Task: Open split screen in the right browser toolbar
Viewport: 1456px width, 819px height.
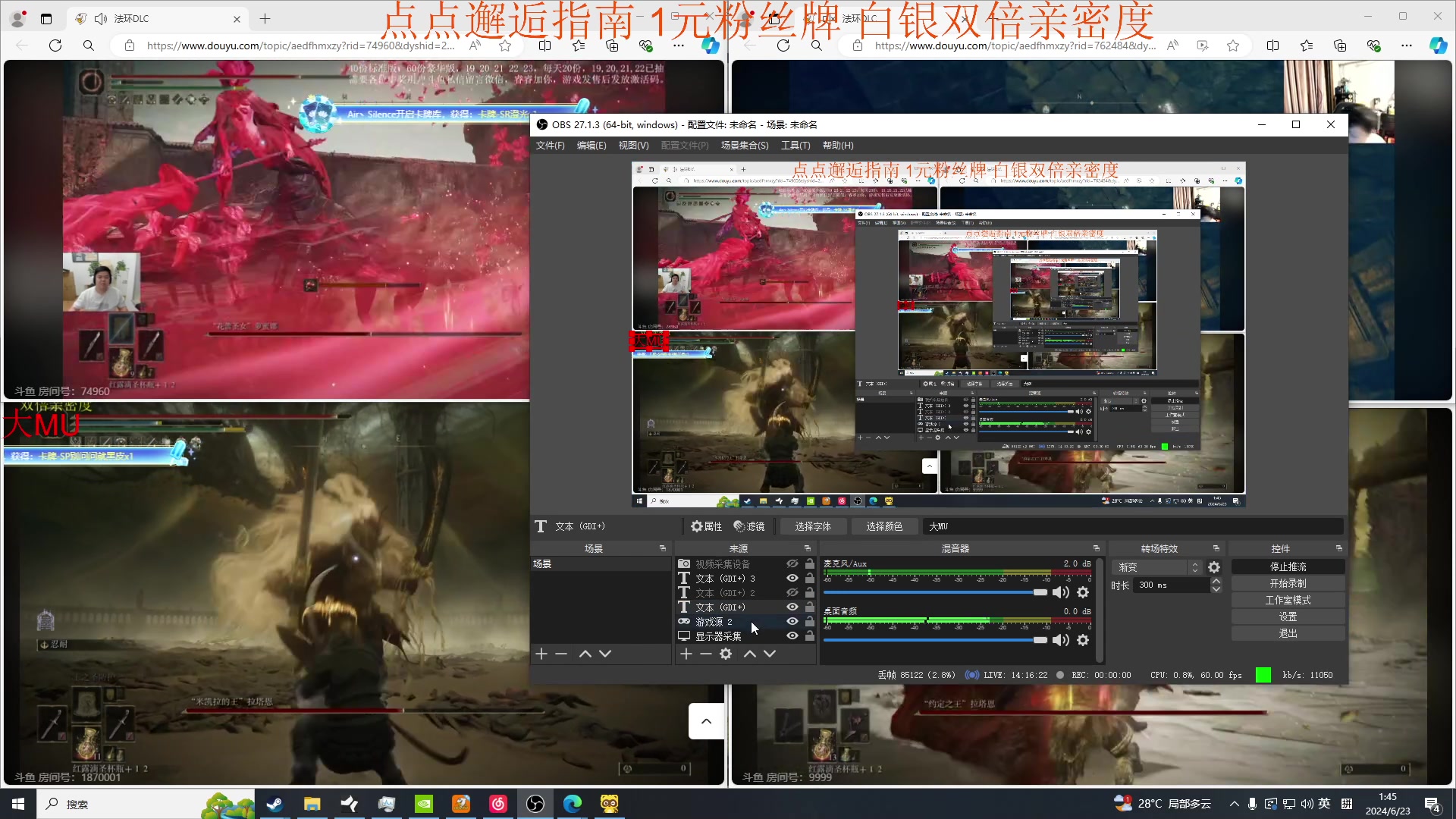Action: pyautogui.click(x=1272, y=45)
